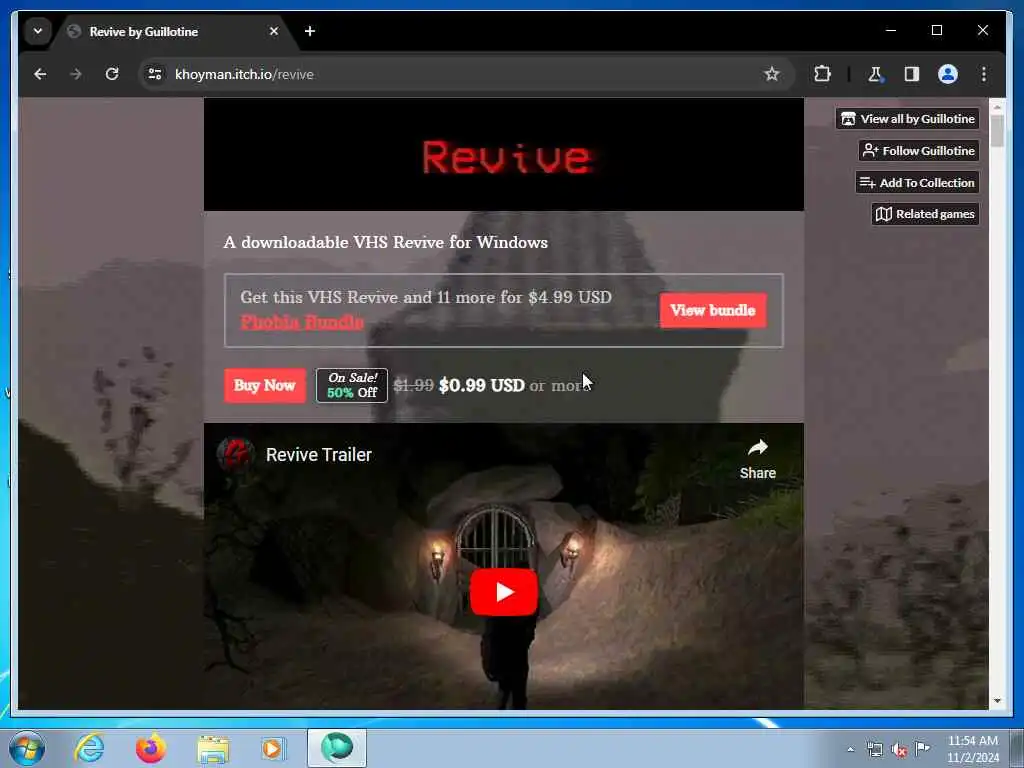Click the forward navigation arrow

[x=76, y=74]
